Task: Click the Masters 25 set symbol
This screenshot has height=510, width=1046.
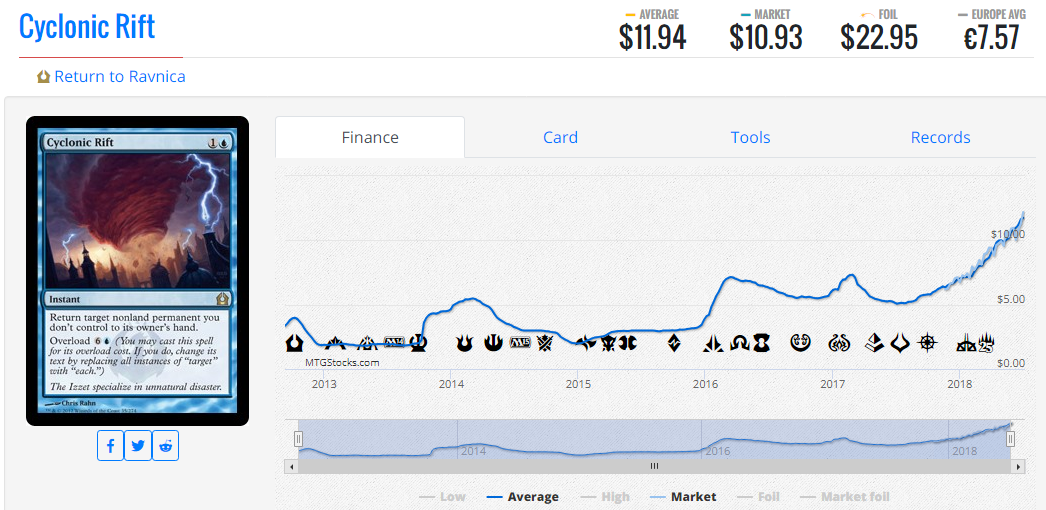Action: click(x=987, y=343)
